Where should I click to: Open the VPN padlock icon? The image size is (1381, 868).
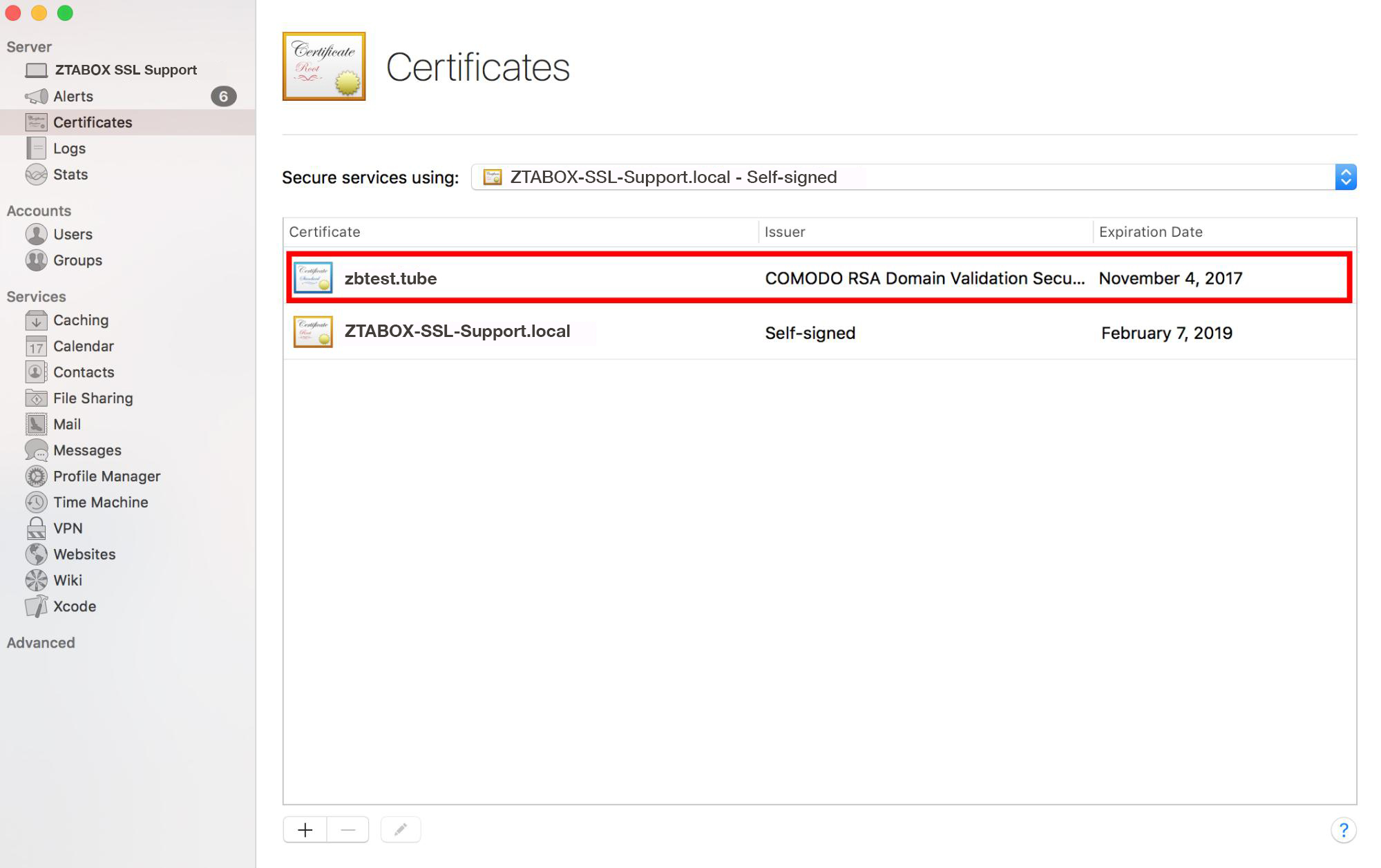point(36,528)
